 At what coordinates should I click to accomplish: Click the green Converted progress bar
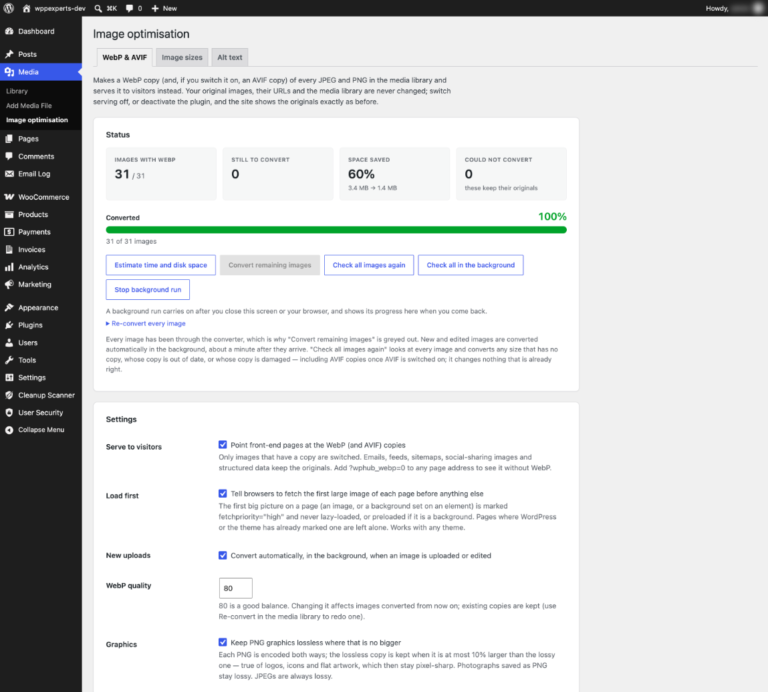coord(336,230)
